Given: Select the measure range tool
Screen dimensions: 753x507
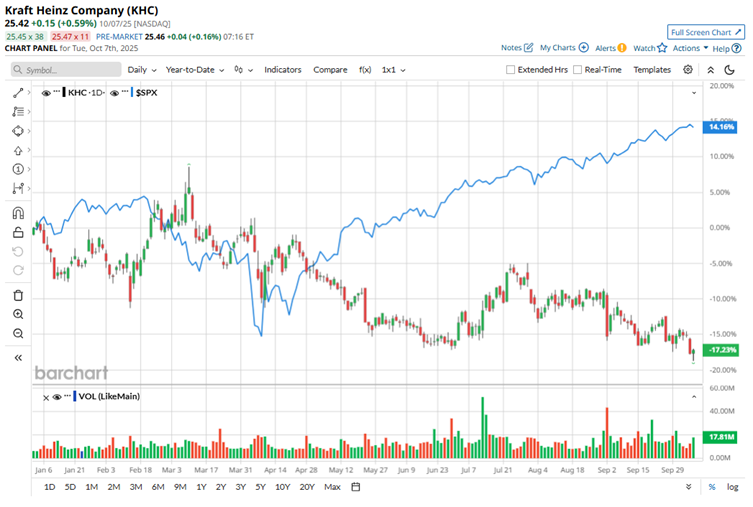Looking at the screenshot, I should [18, 188].
